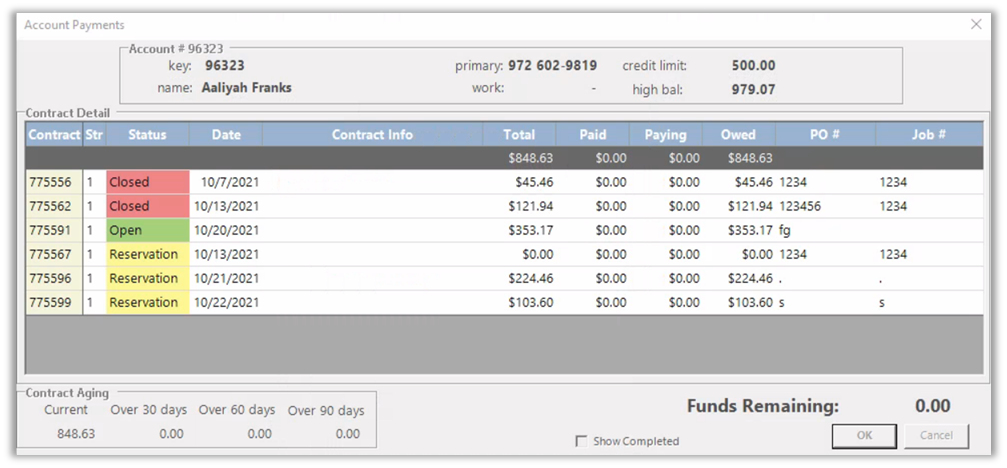The height and width of the screenshot is (468, 1007).
Task: Select the Paying column header
Action: click(665, 135)
